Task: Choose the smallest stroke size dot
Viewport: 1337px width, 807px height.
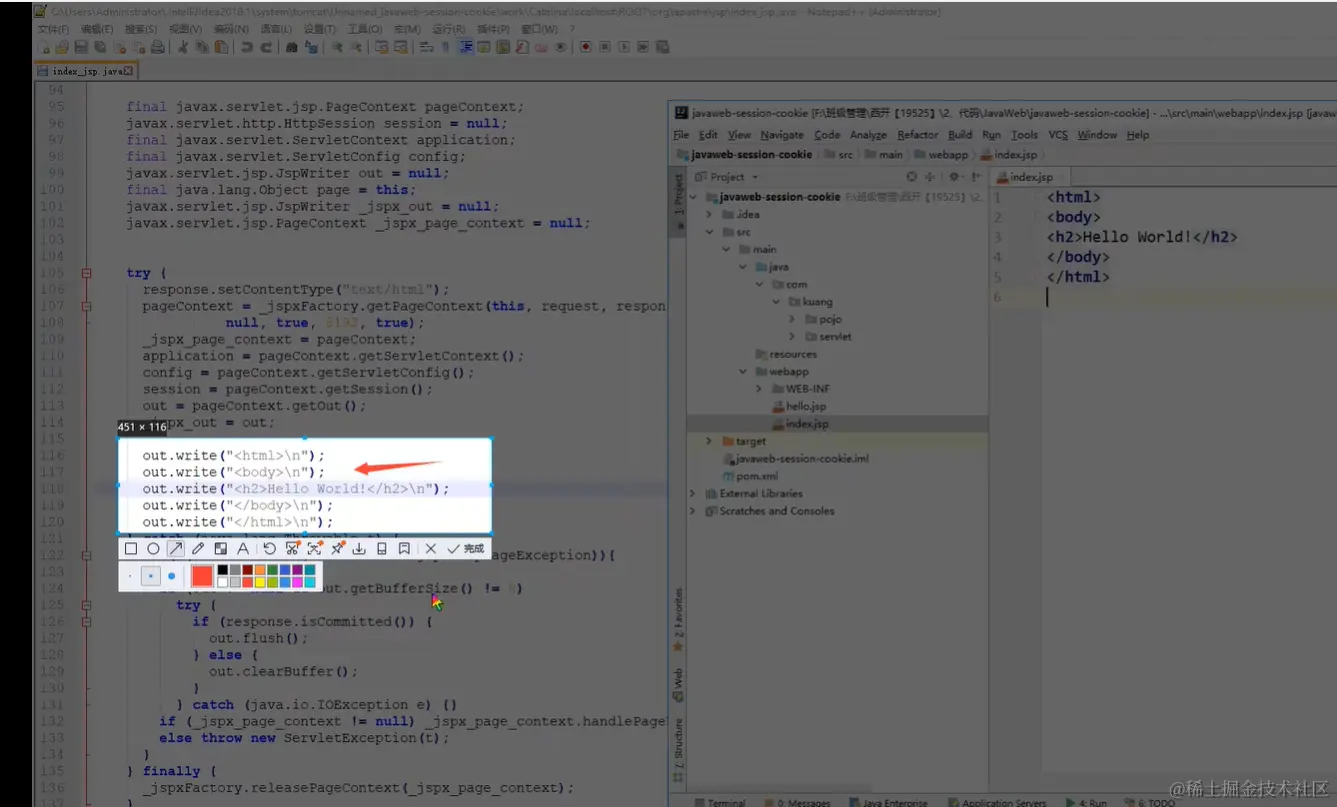Action: 130,576
